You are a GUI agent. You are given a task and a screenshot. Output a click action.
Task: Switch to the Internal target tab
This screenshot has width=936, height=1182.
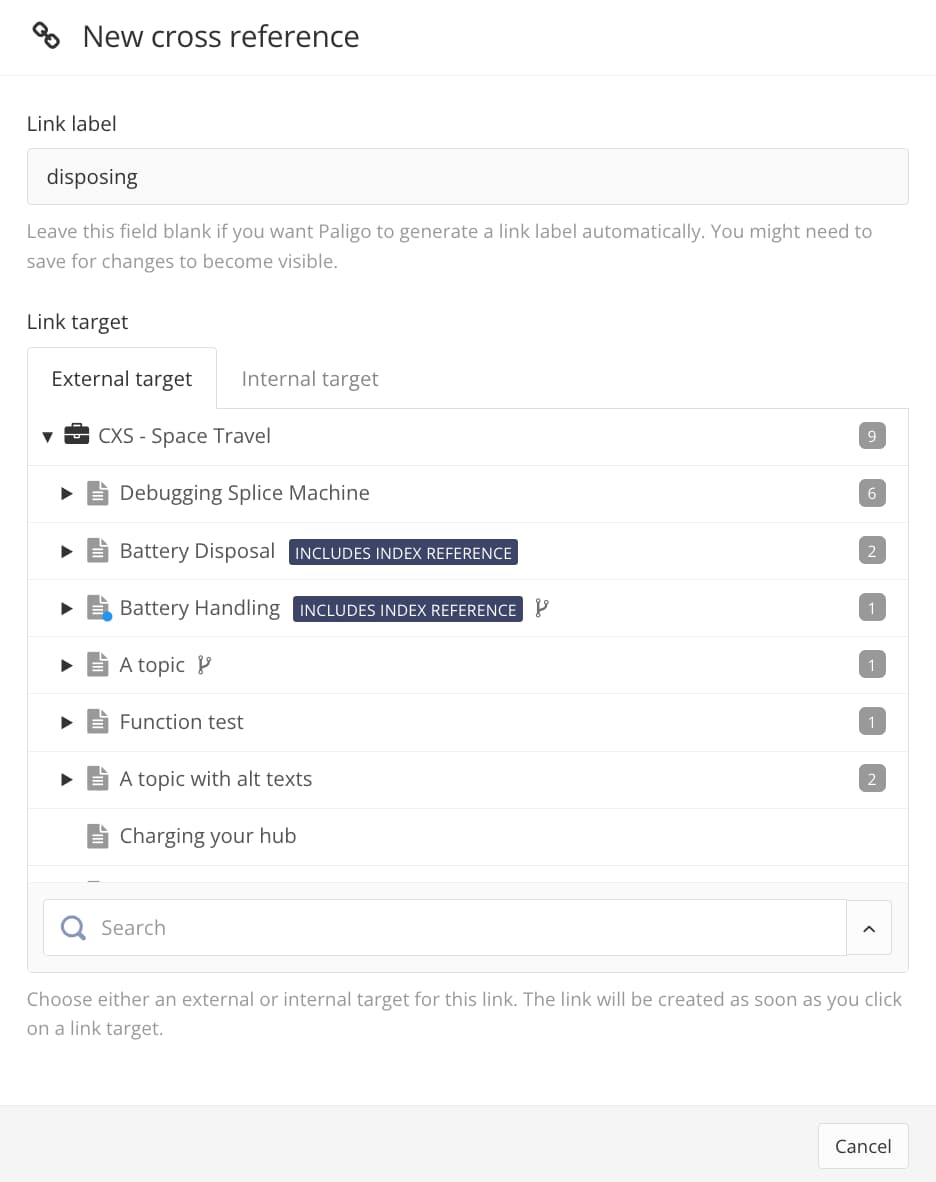pos(309,378)
